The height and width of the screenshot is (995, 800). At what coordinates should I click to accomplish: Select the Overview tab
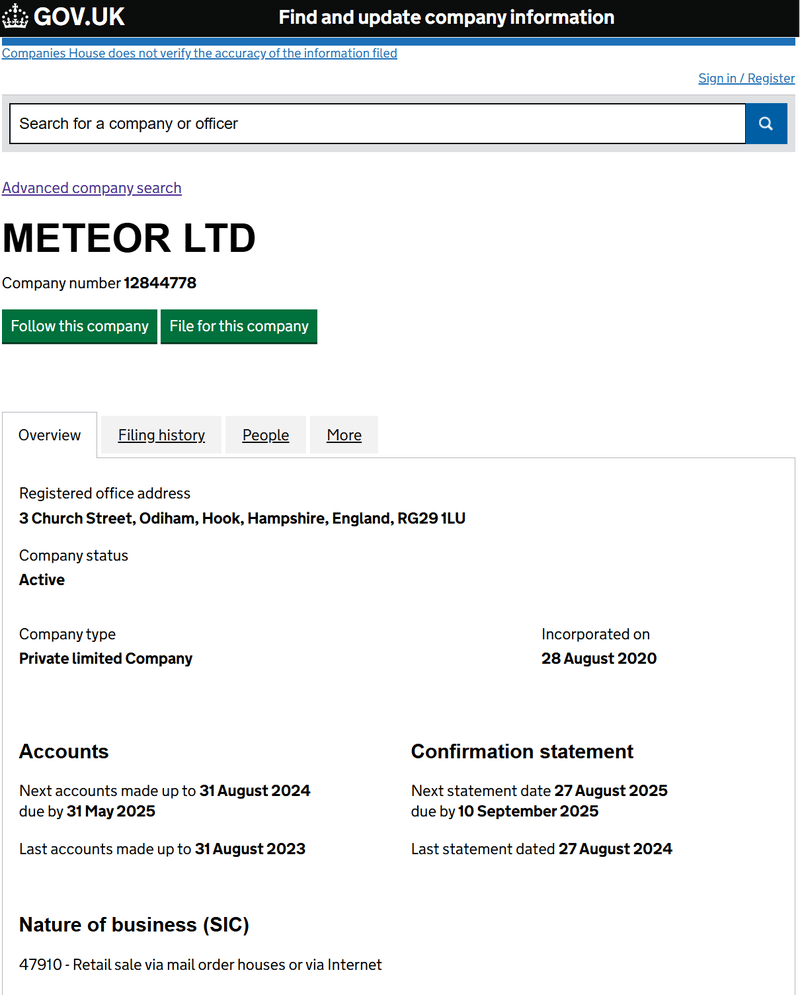click(x=49, y=435)
